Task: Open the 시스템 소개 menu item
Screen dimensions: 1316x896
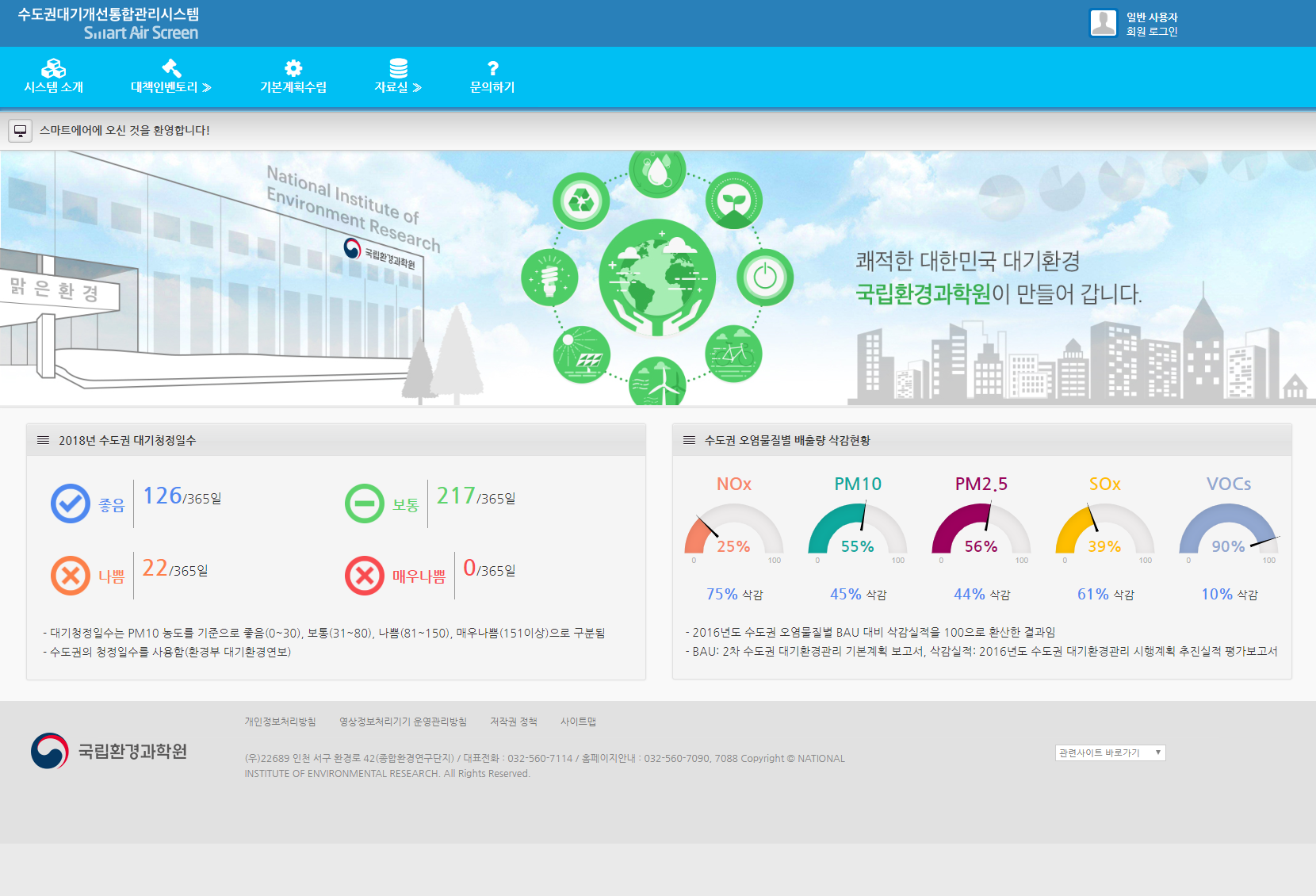Action: point(53,87)
